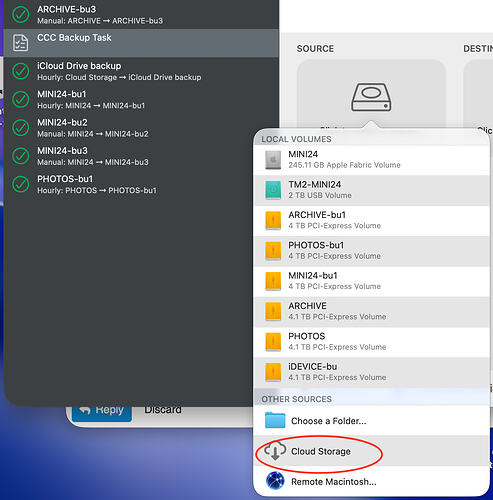
Task: Select the ARCHIVE-bu3 task in sidebar
Action: tap(141, 15)
